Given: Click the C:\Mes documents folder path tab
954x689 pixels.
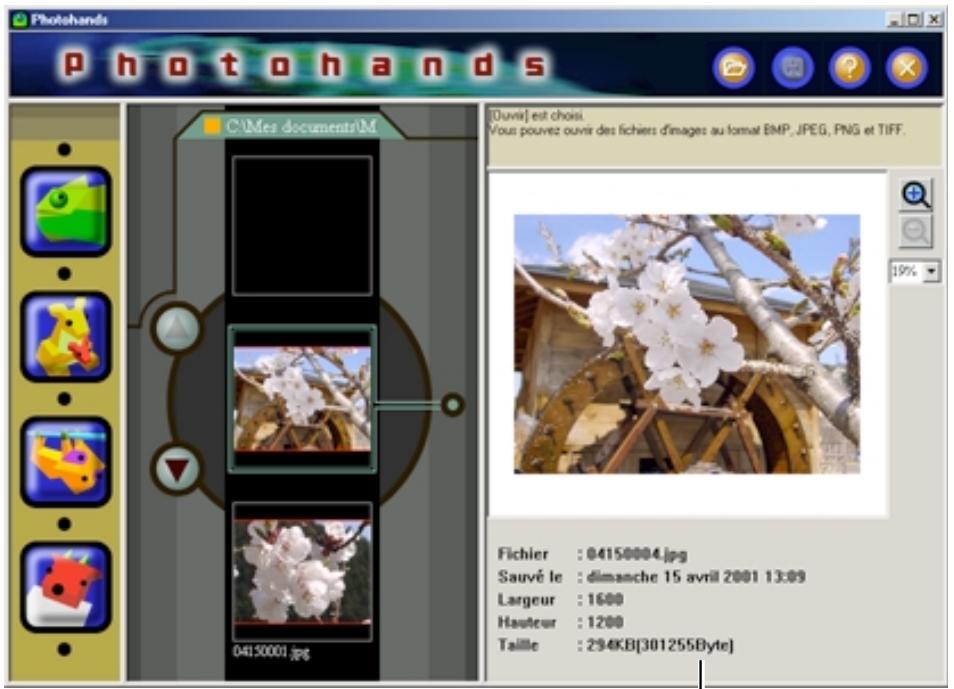Looking at the screenshot, I should coord(293,127).
